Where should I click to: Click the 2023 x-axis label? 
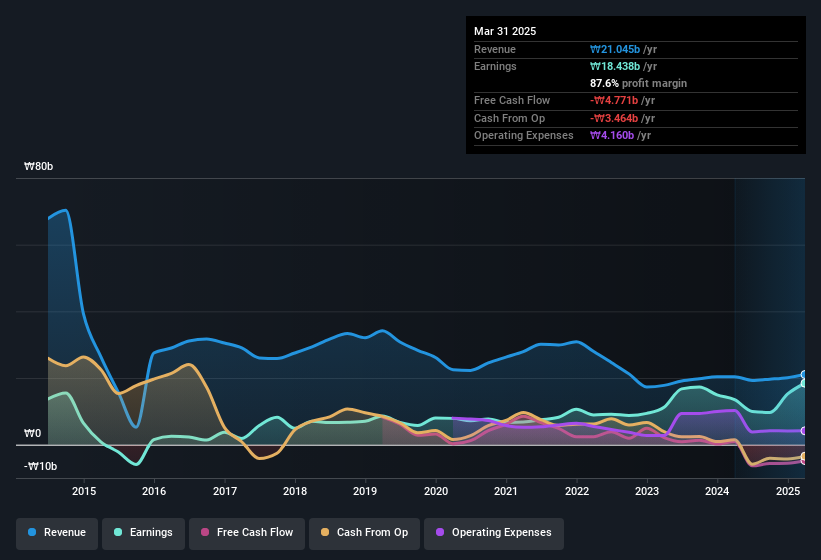[647, 491]
